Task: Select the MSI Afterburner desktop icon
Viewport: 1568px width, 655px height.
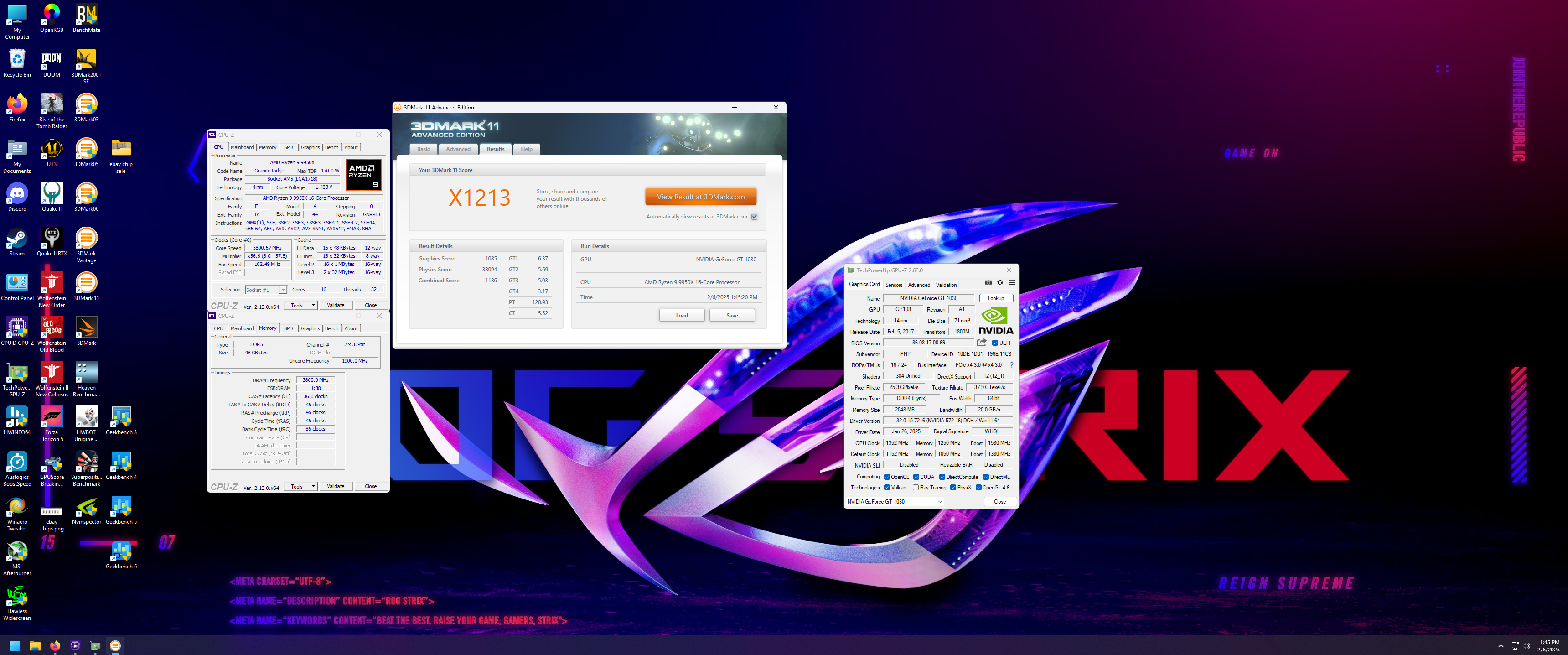Action: pyautogui.click(x=17, y=557)
